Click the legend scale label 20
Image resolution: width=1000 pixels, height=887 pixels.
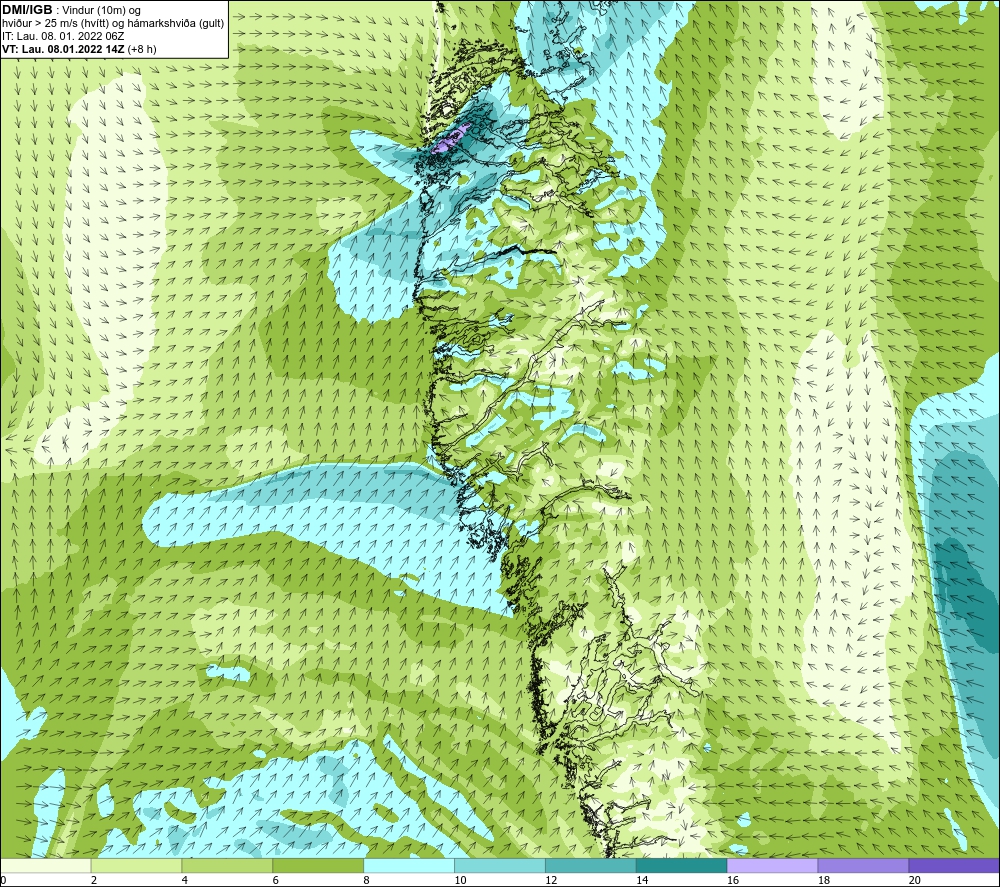(915, 880)
